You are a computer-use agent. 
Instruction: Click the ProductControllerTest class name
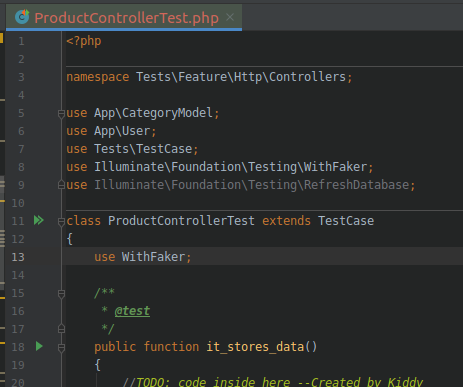(x=181, y=221)
